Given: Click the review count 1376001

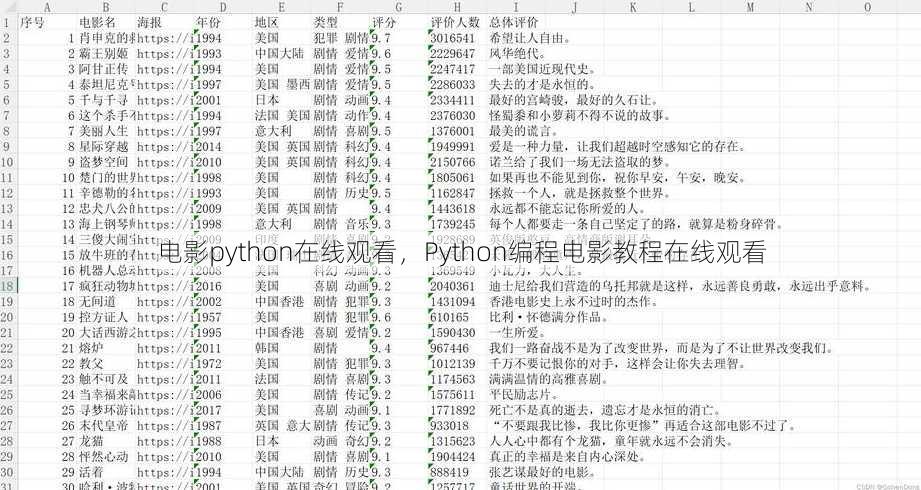Looking at the screenshot, I should (452, 131).
